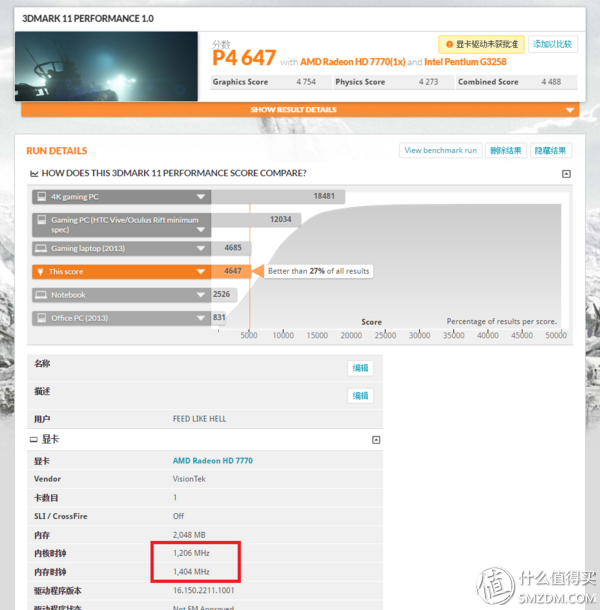The width and height of the screenshot is (600, 610).
Task: Open the 显卡驱动未获批准 warning badge
Action: 481,44
